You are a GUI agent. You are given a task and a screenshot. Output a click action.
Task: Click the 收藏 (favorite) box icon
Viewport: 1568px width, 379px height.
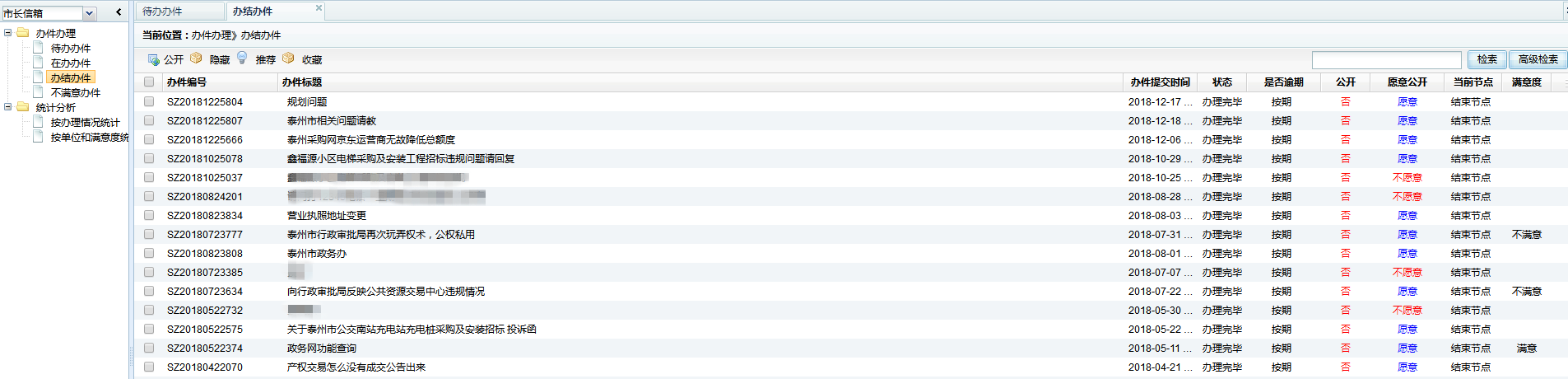click(288, 58)
